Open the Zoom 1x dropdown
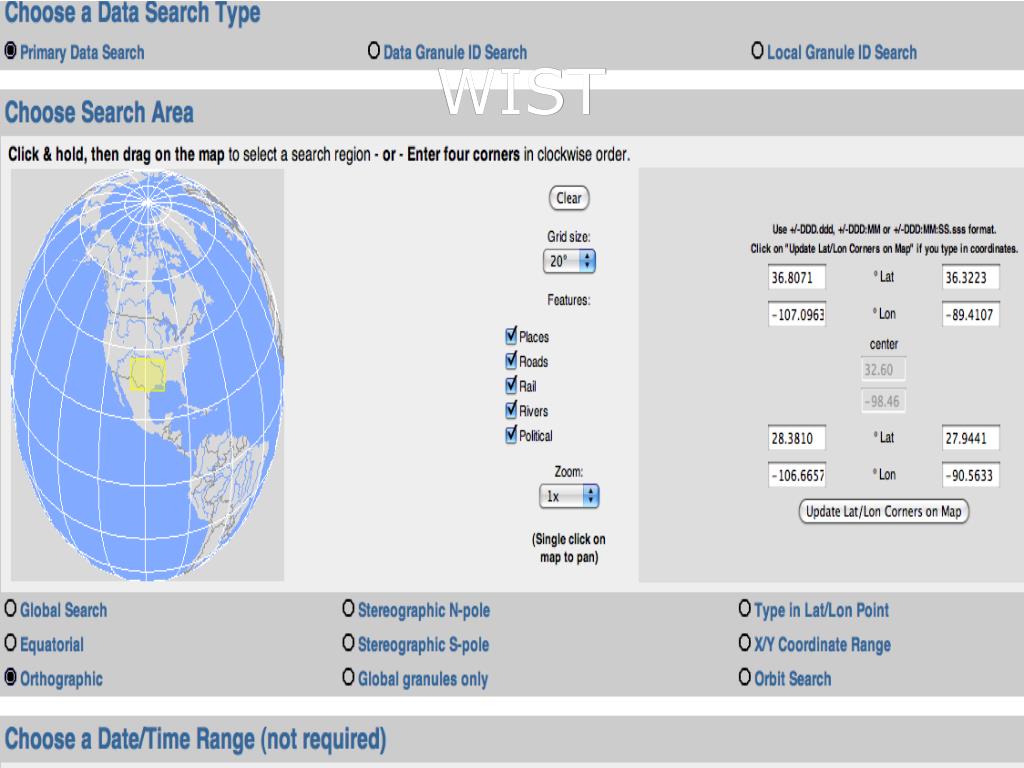This screenshot has height=768, width=1024. coord(569,496)
